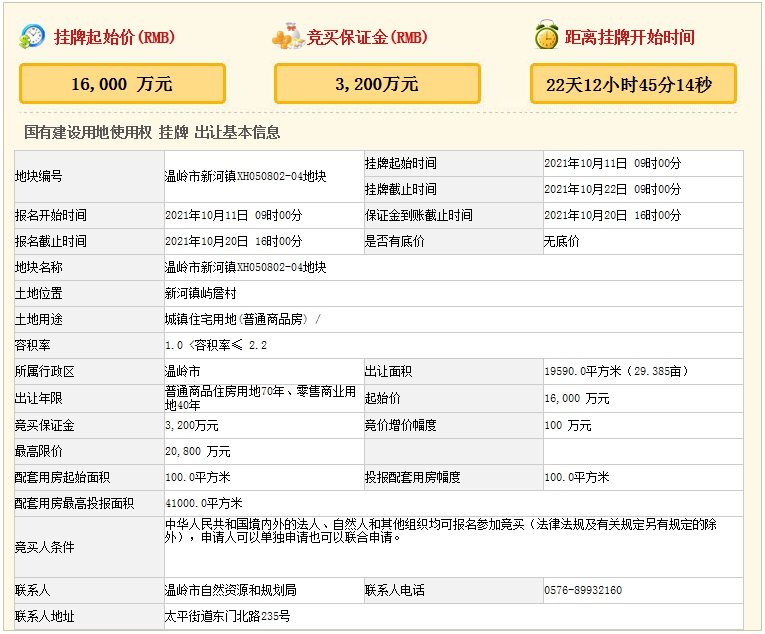Click the 投报配套用房幅度 value 100.0平方米

point(577,477)
